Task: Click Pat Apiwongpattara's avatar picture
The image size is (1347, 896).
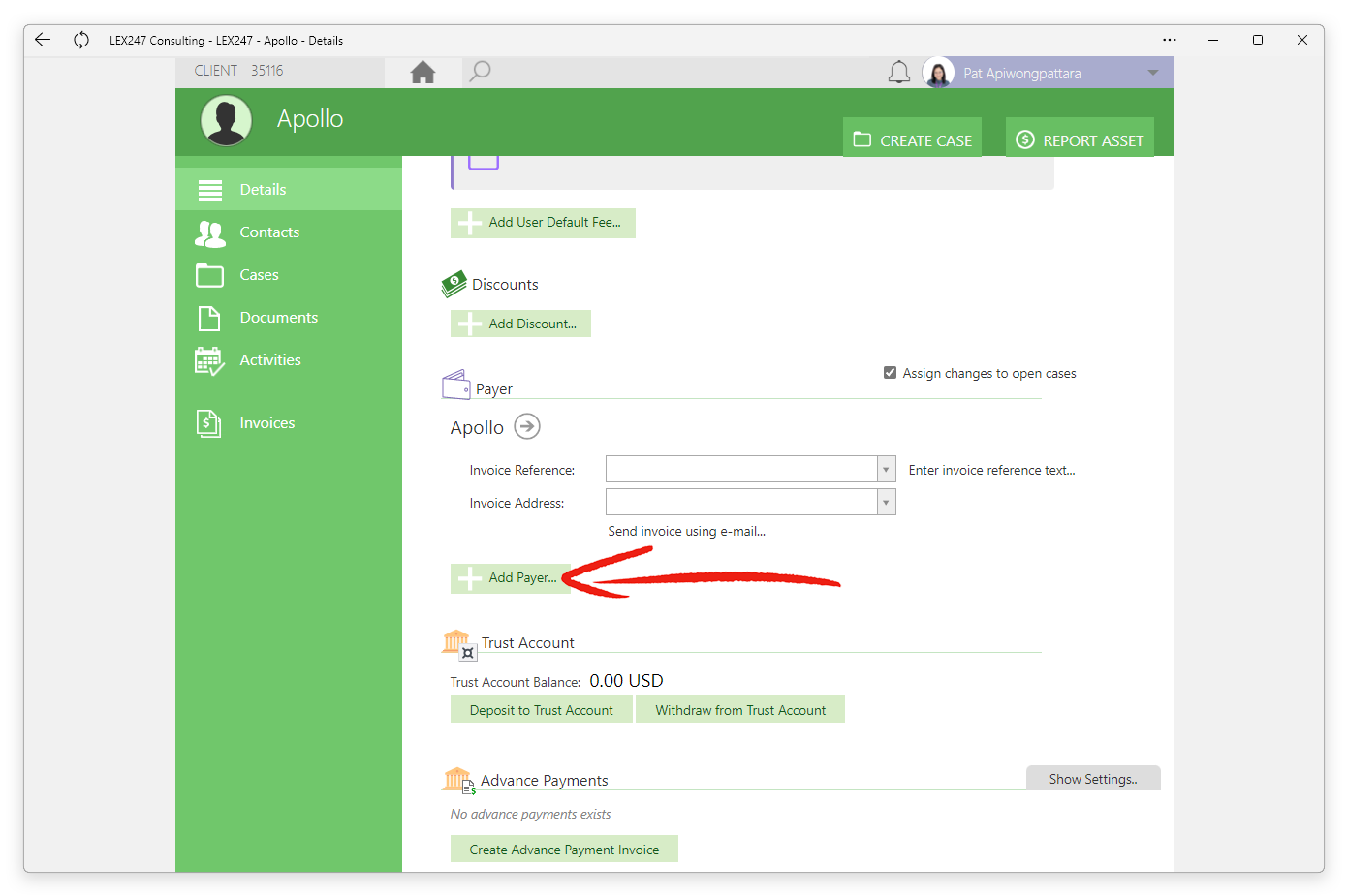Action: [x=938, y=73]
